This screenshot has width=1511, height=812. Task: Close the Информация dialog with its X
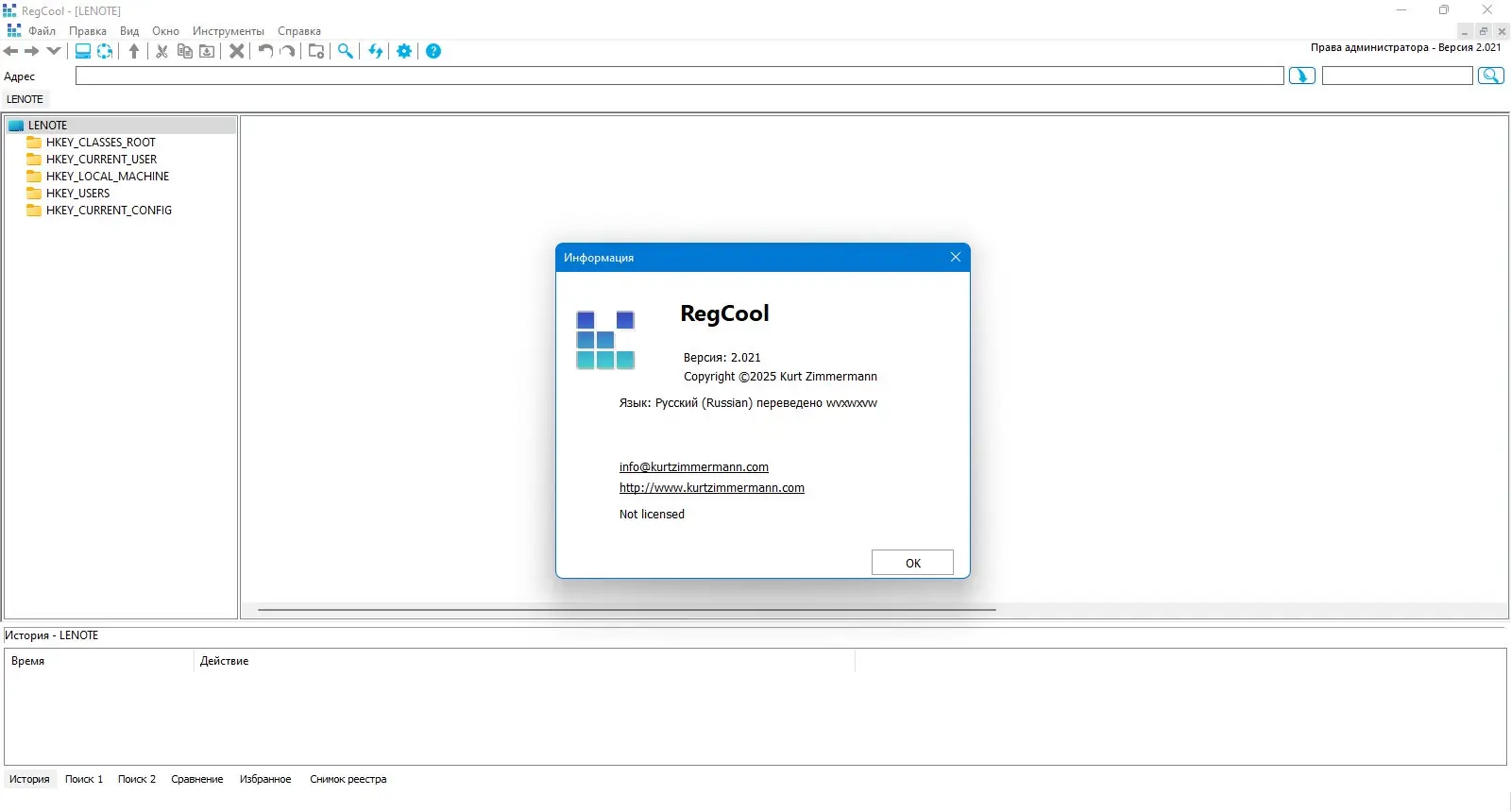pyautogui.click(x=956, y=257)
